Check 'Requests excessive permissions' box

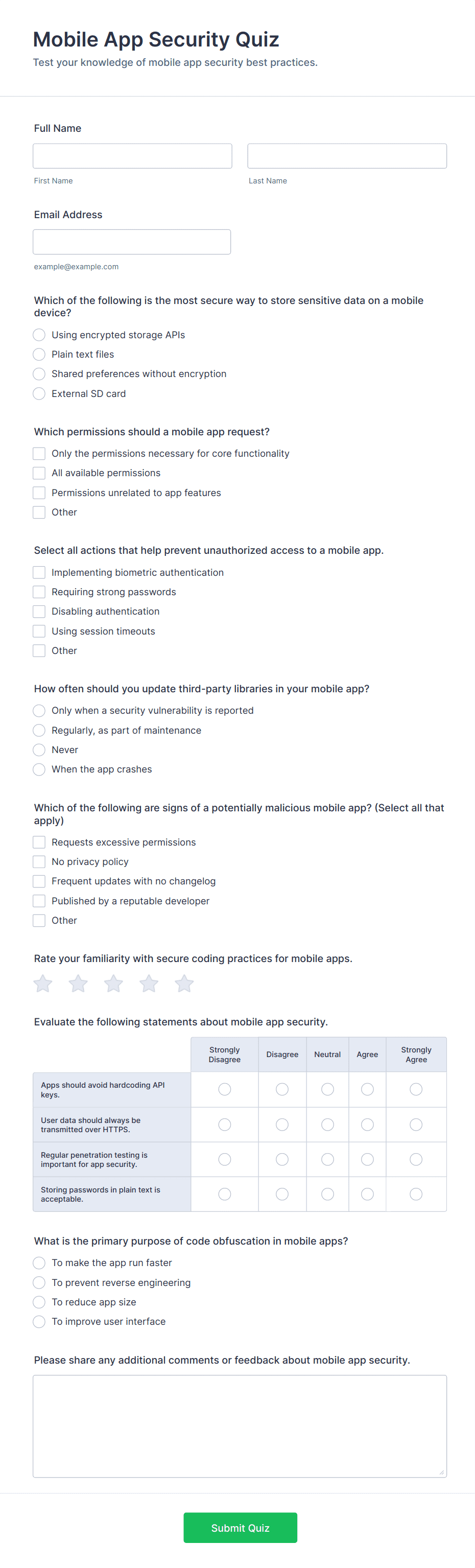pos(39,842)
